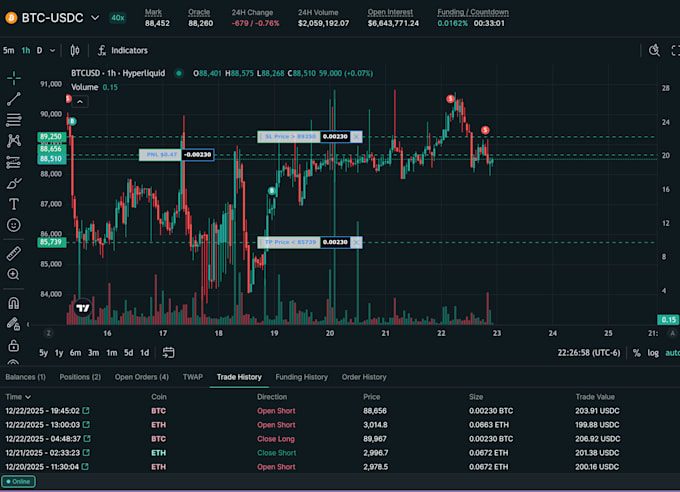Open the candlestick chart style menu
This screenshot has height=492, width=680.
75,51
